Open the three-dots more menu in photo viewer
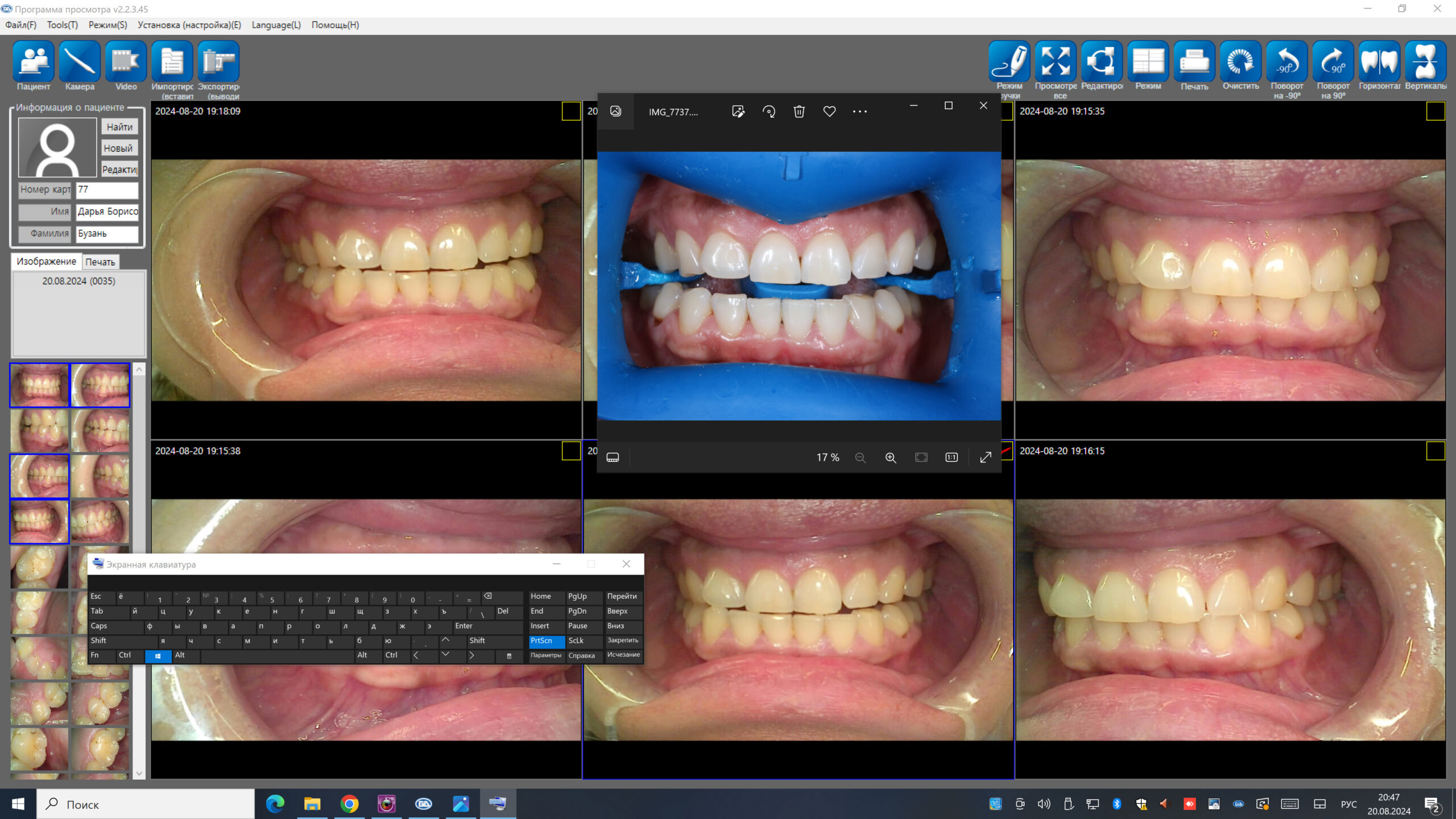The width and height of the screenshot is (1456, 819). 860,111
